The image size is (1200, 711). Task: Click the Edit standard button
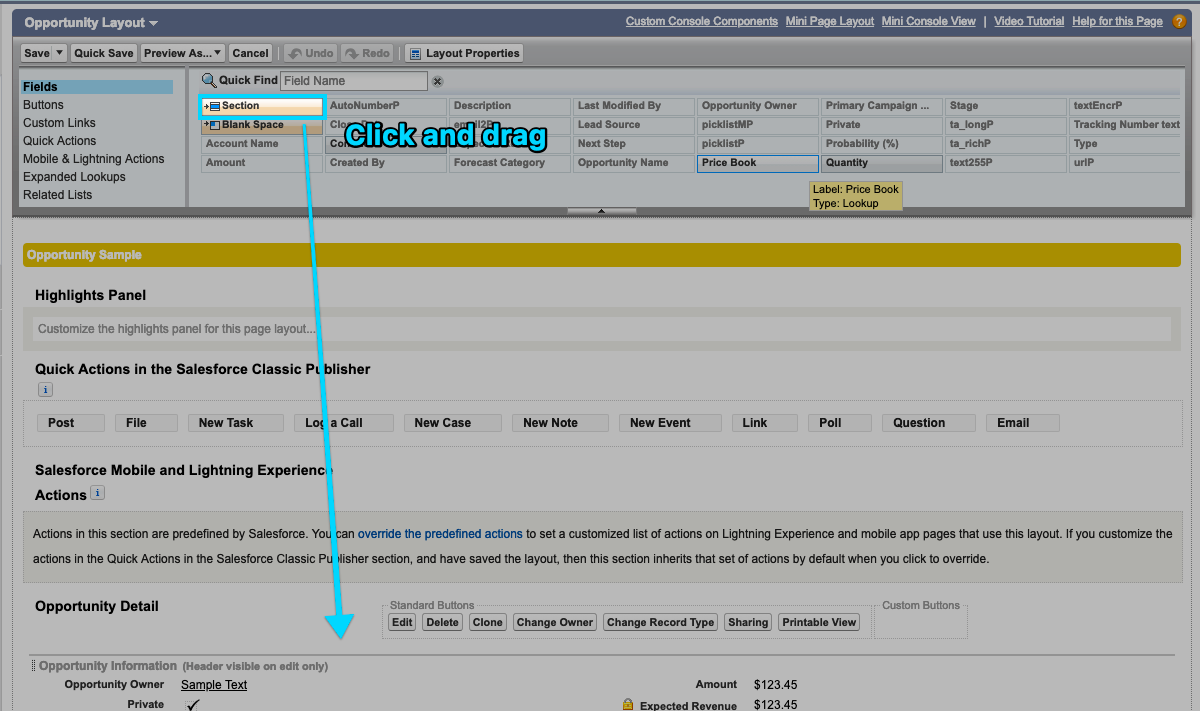(x=402, y=622)
